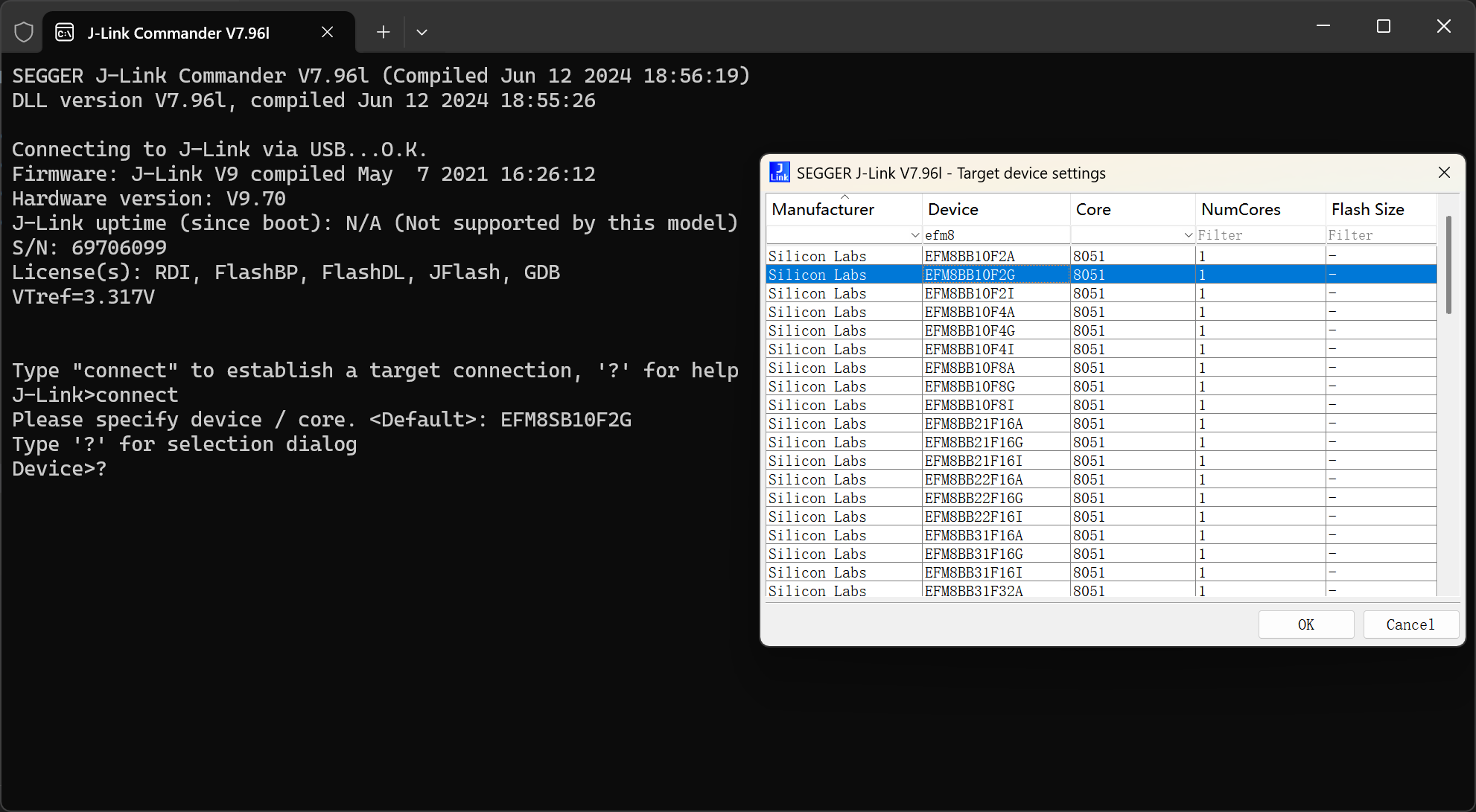Expand the new tab profile dropdown arrow

(x=422, y=32)
